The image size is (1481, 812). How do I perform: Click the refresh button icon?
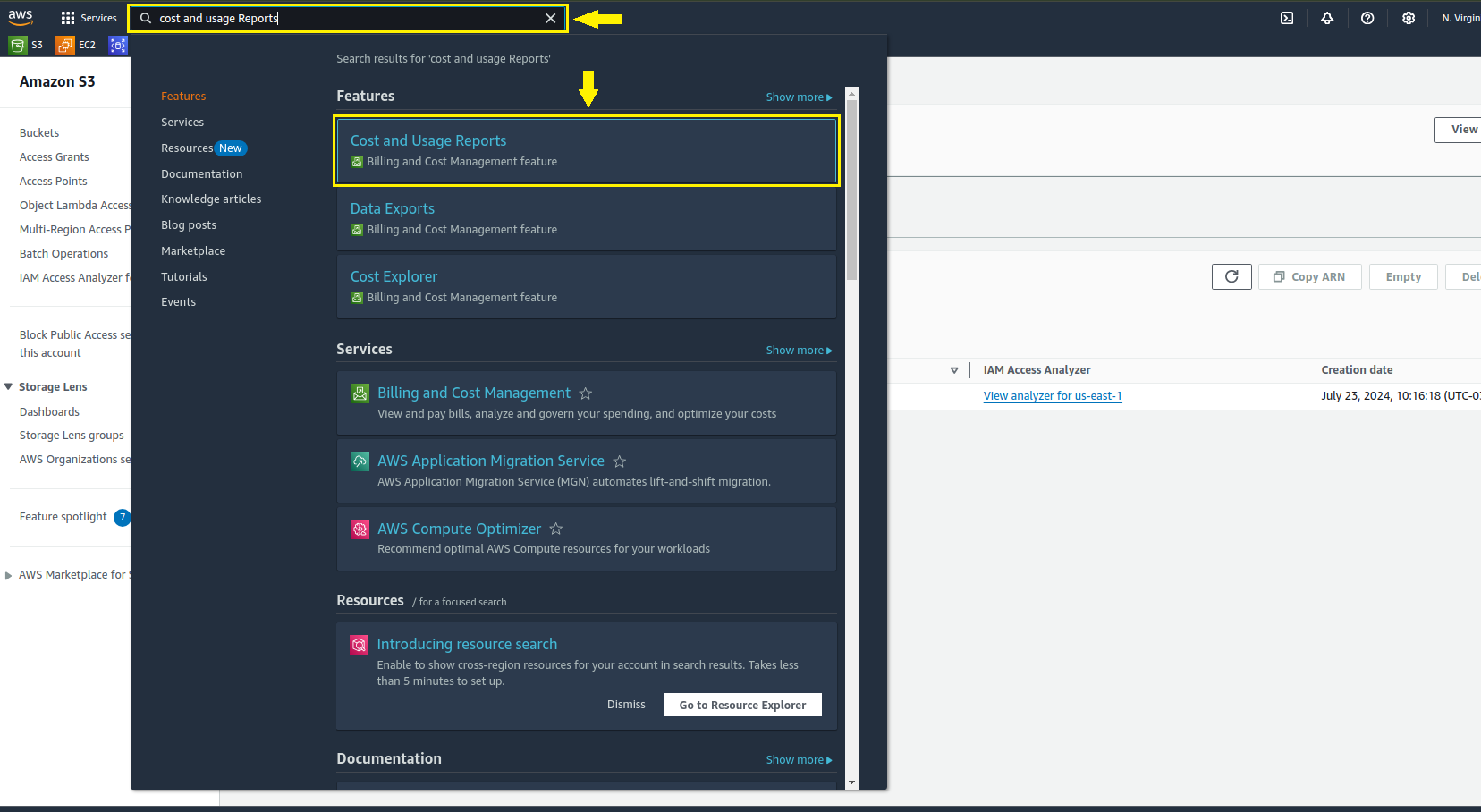tap(1231, 277)
